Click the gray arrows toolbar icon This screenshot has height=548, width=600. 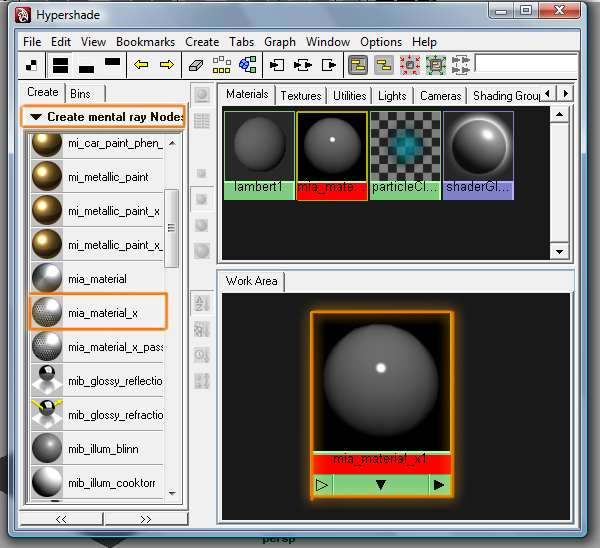tap(461, 65)
